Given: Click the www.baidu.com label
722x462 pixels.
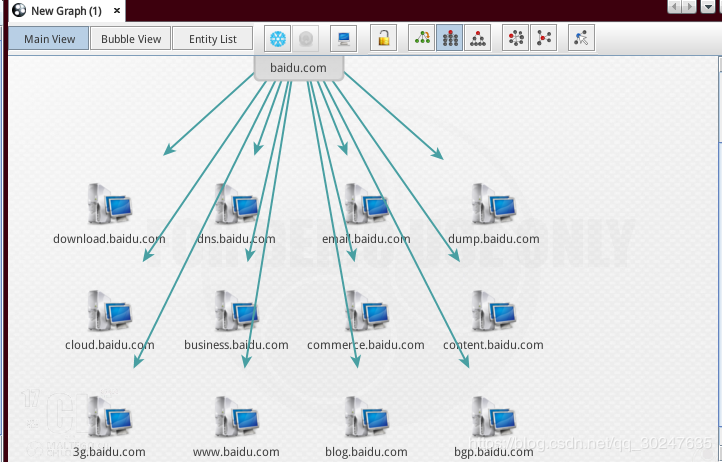Looking at the screenshot, I should point(236,452).
